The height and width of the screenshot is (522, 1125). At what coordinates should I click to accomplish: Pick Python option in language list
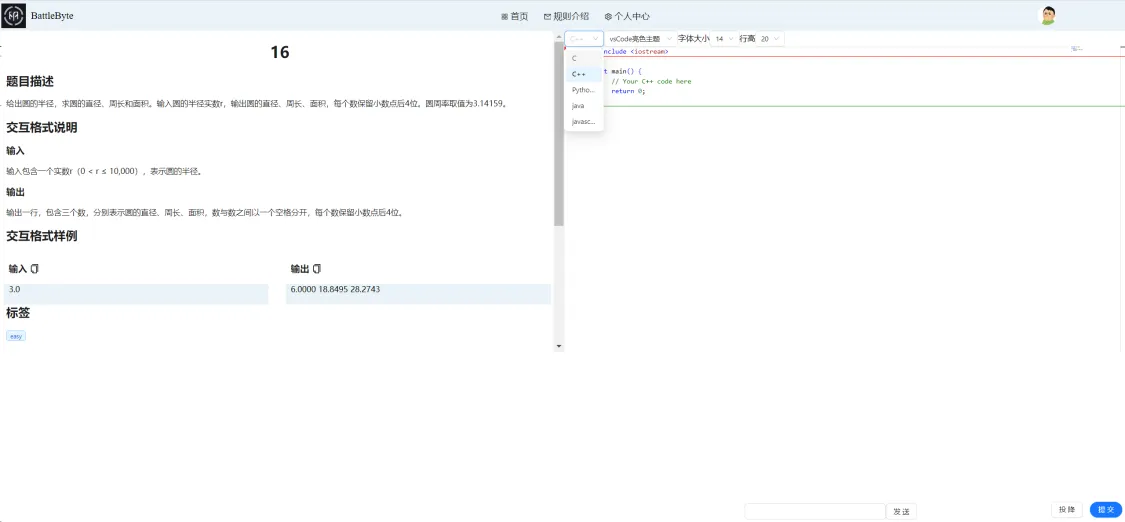tap(583, 90)
